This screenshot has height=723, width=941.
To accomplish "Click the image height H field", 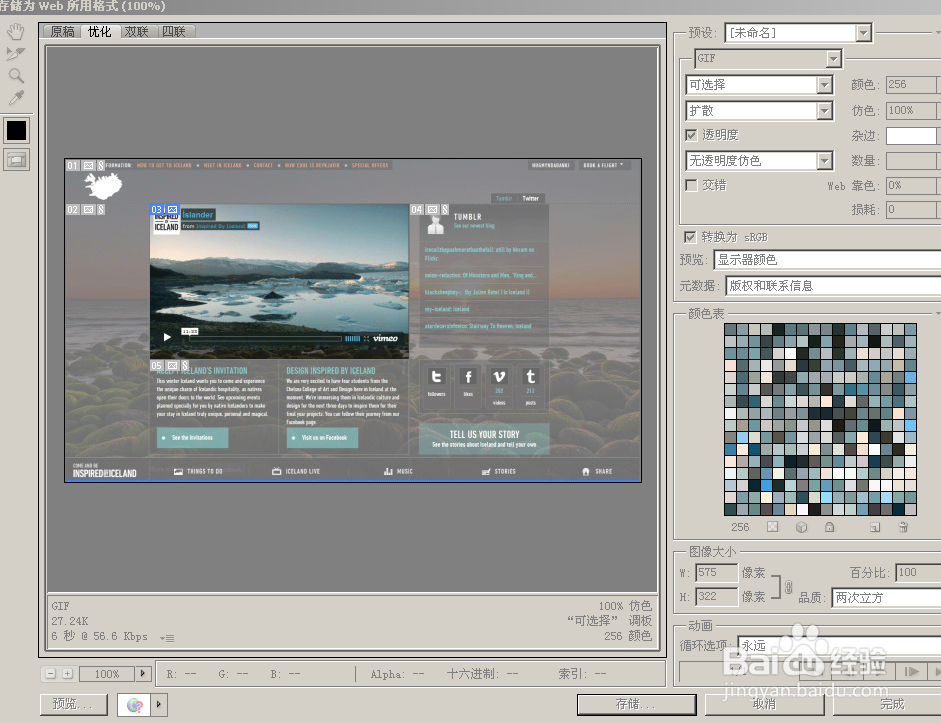I will point(717,596).
